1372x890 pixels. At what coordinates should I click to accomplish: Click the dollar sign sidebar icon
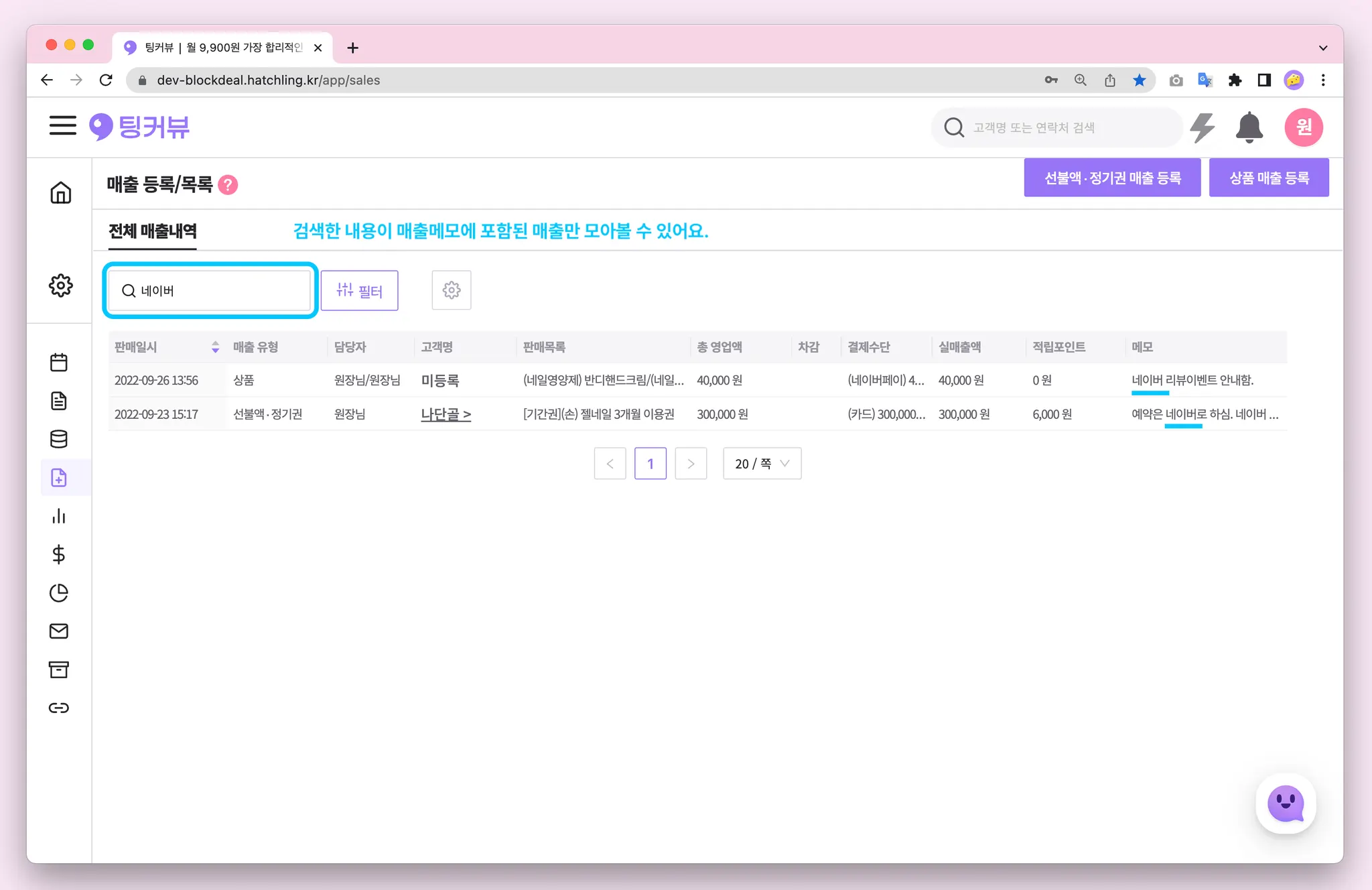[x=59, y=554]
